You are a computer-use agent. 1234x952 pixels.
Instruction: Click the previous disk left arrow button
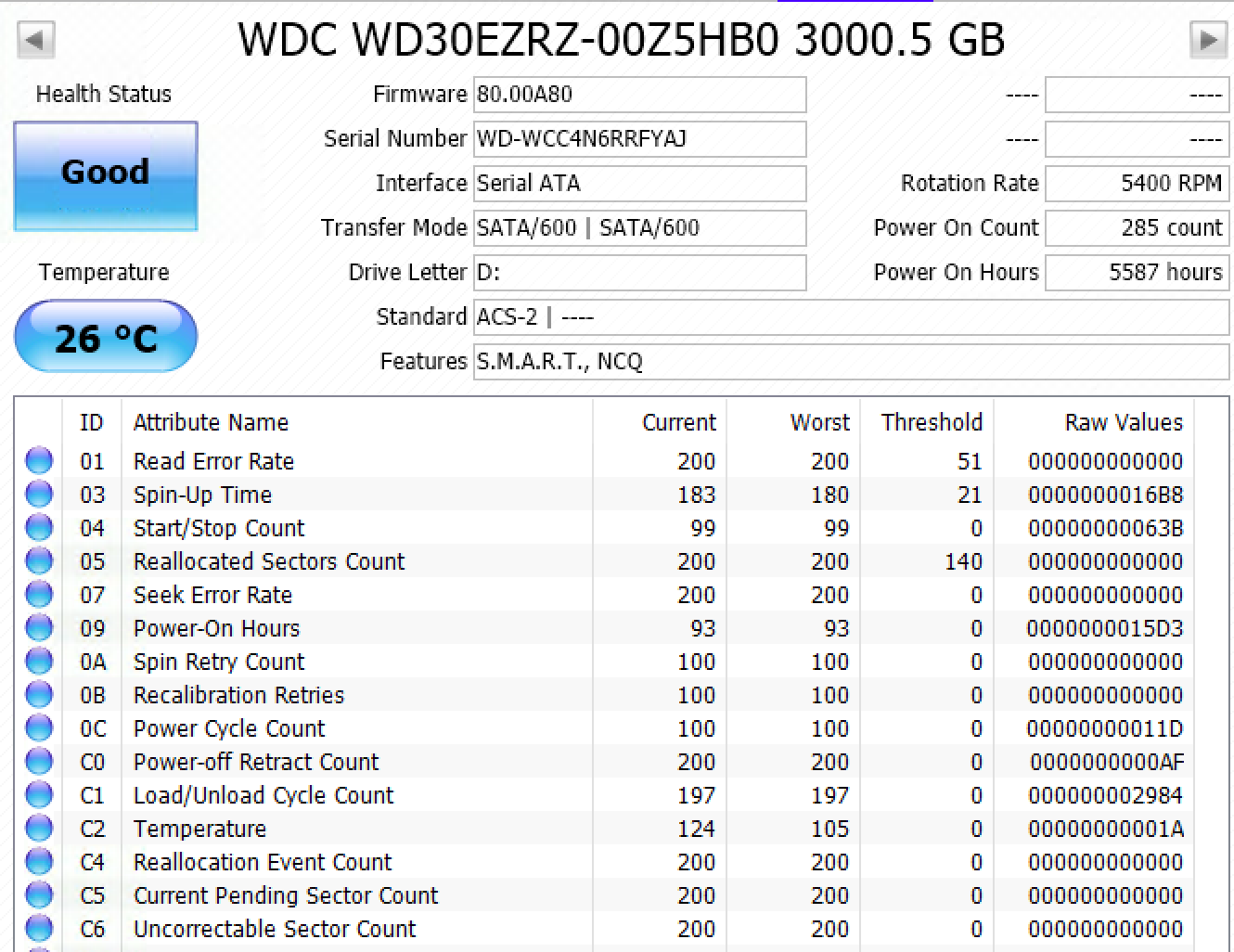point(36,40)
